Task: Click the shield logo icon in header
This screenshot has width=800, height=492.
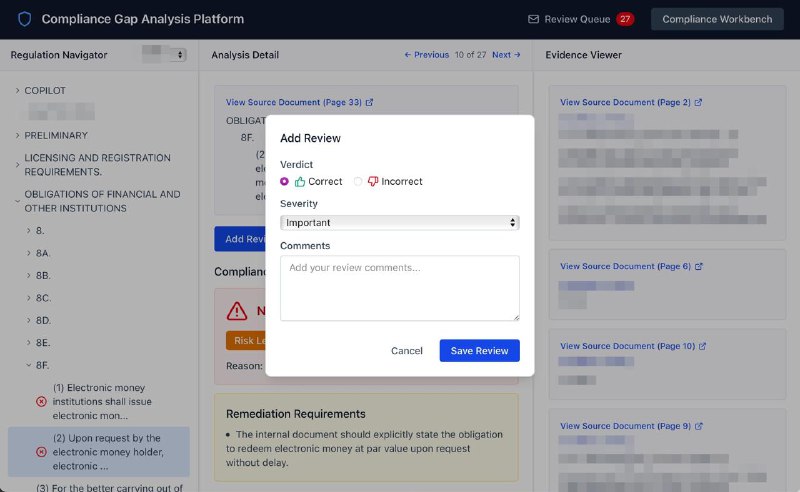Action: (24, 19)
